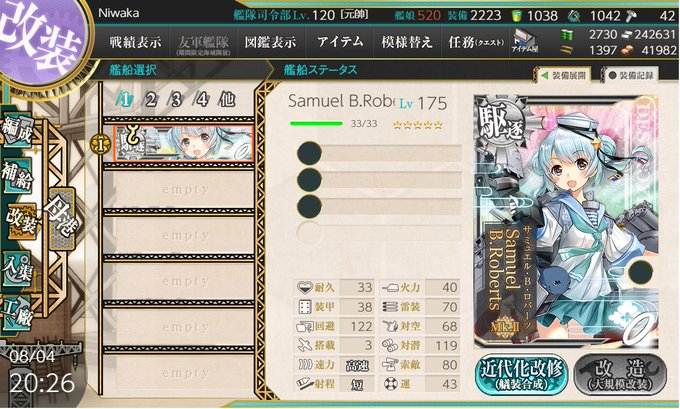Open the 工廠 factory sidebar icon
This screenshot has width=680, height=409.
click(17, 314)
